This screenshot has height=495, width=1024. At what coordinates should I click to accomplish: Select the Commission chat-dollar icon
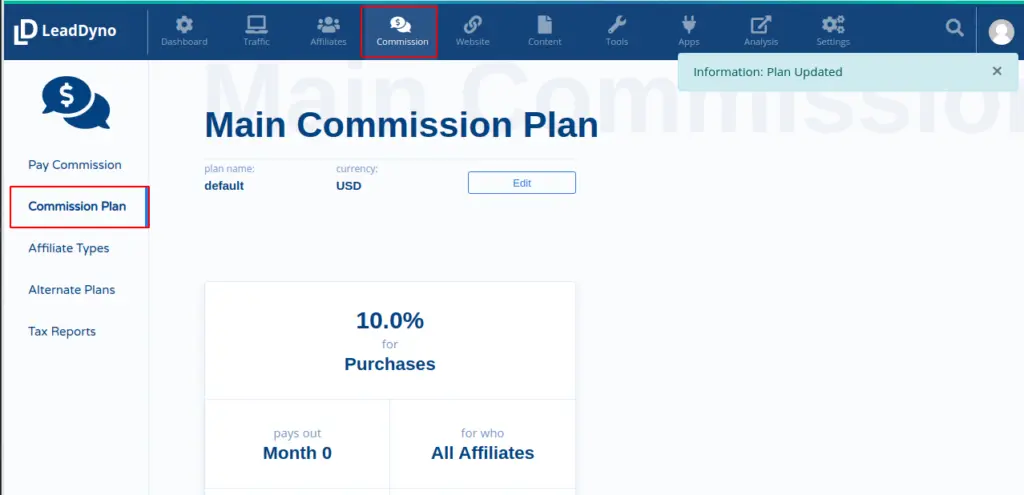point(400,25)
